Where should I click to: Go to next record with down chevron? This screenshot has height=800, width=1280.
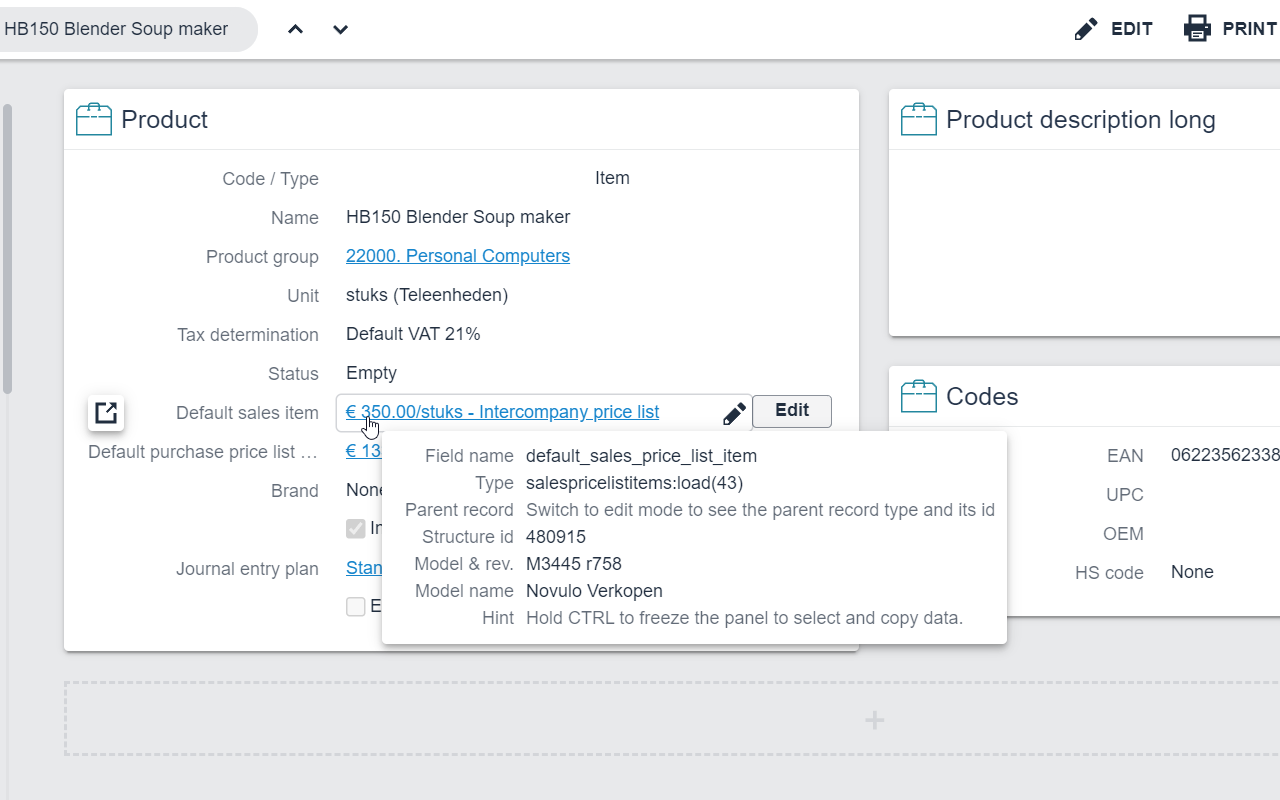pyautogui.click(x=340, y=29)
